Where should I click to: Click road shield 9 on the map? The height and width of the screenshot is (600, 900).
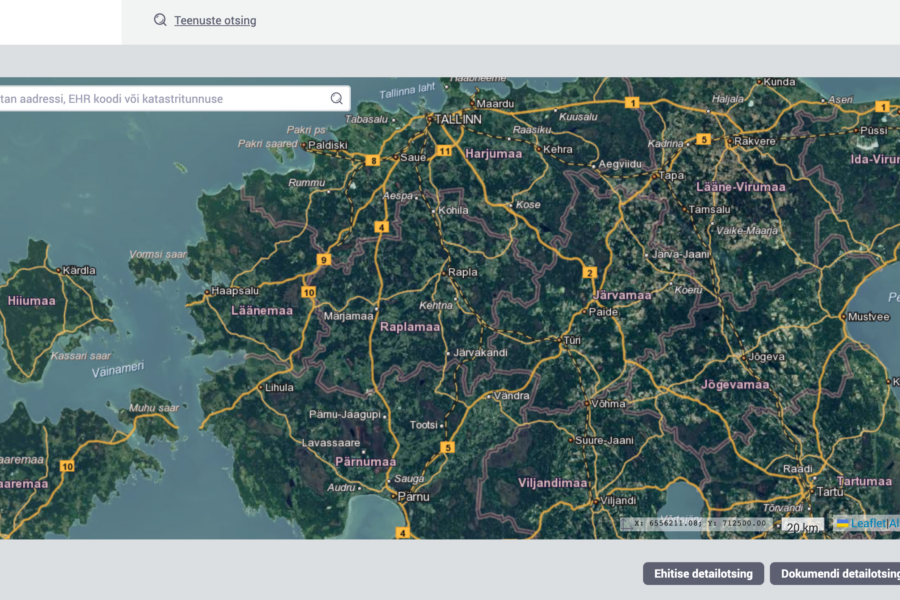point(324,260)
